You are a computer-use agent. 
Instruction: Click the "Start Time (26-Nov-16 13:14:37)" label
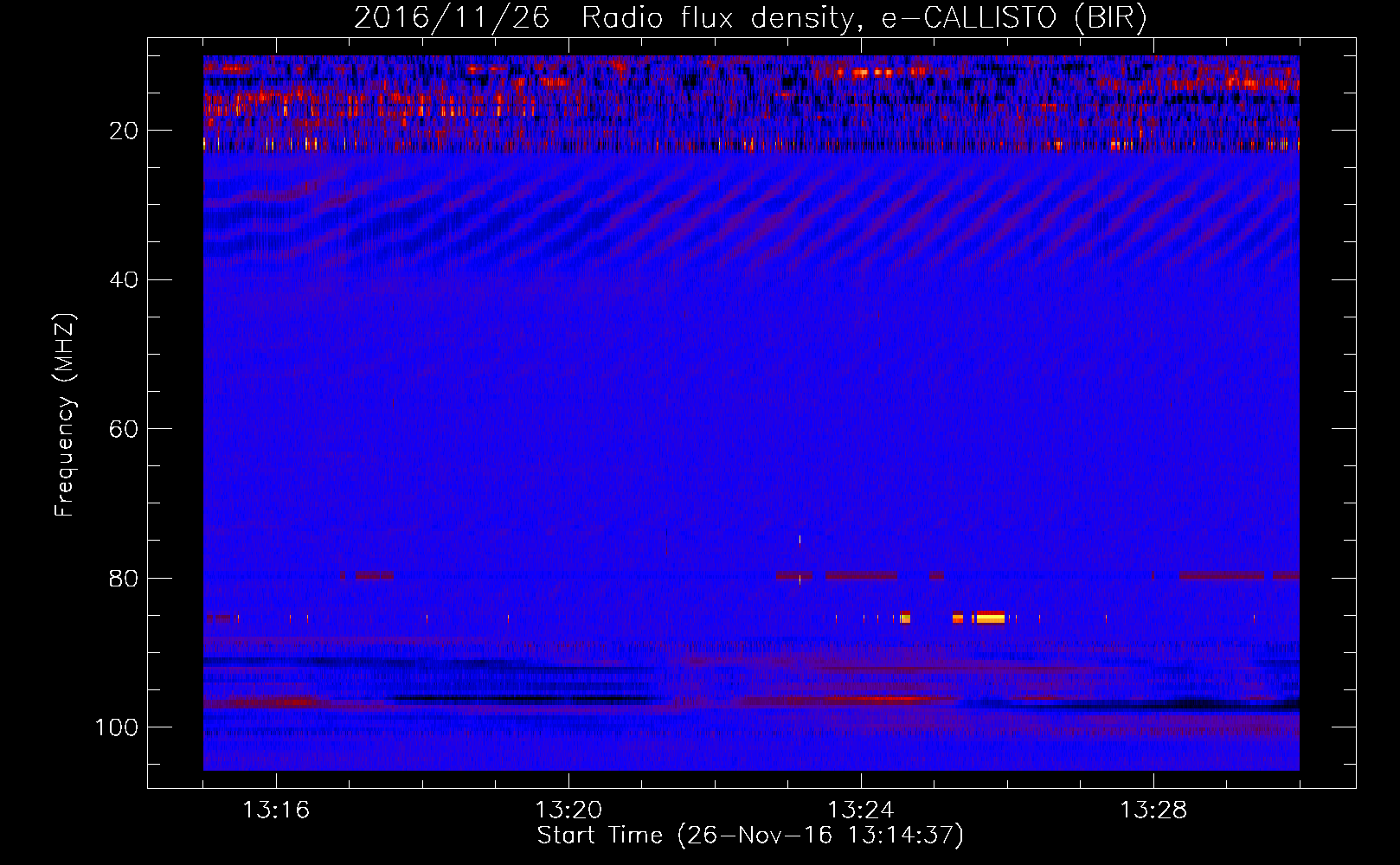[750, 836]
